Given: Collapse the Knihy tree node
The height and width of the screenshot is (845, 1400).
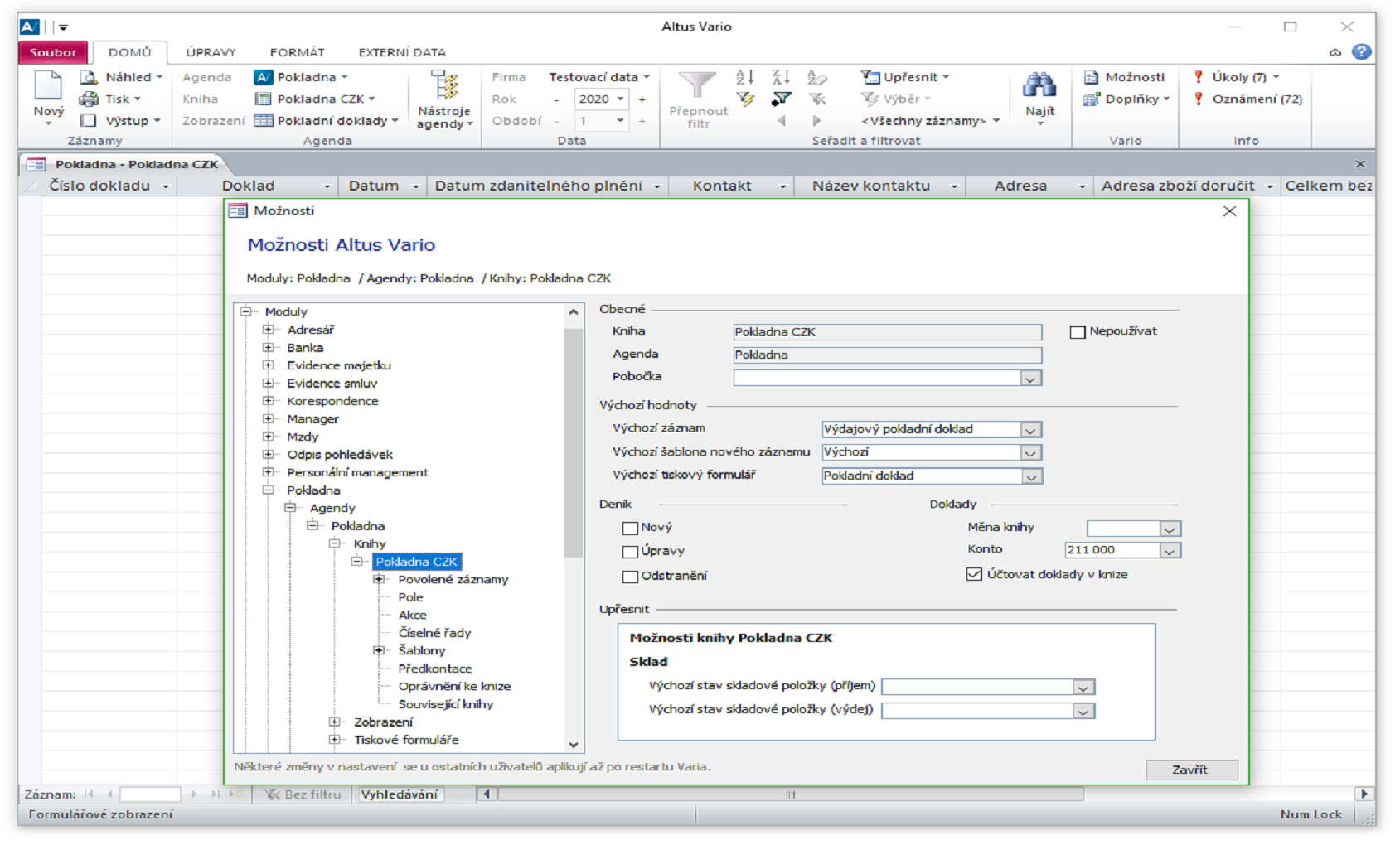Looking at the screenshot, I should (x=335, y=543).
